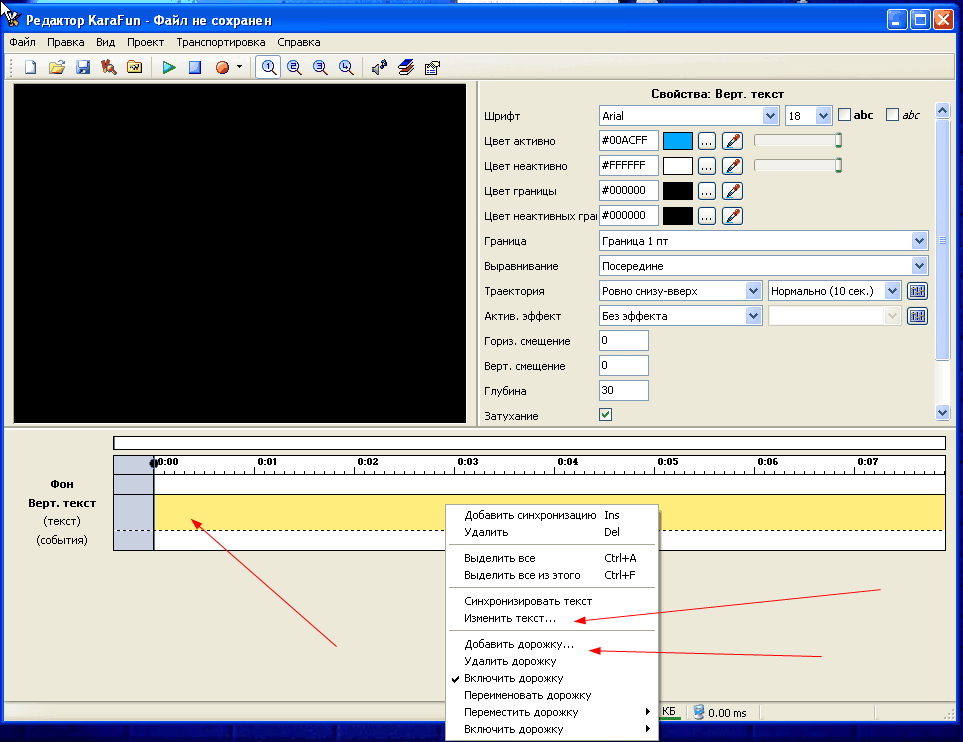Screen dimensions: 963x742
Task: Open the Транспортировка menu
Action: 221,42
